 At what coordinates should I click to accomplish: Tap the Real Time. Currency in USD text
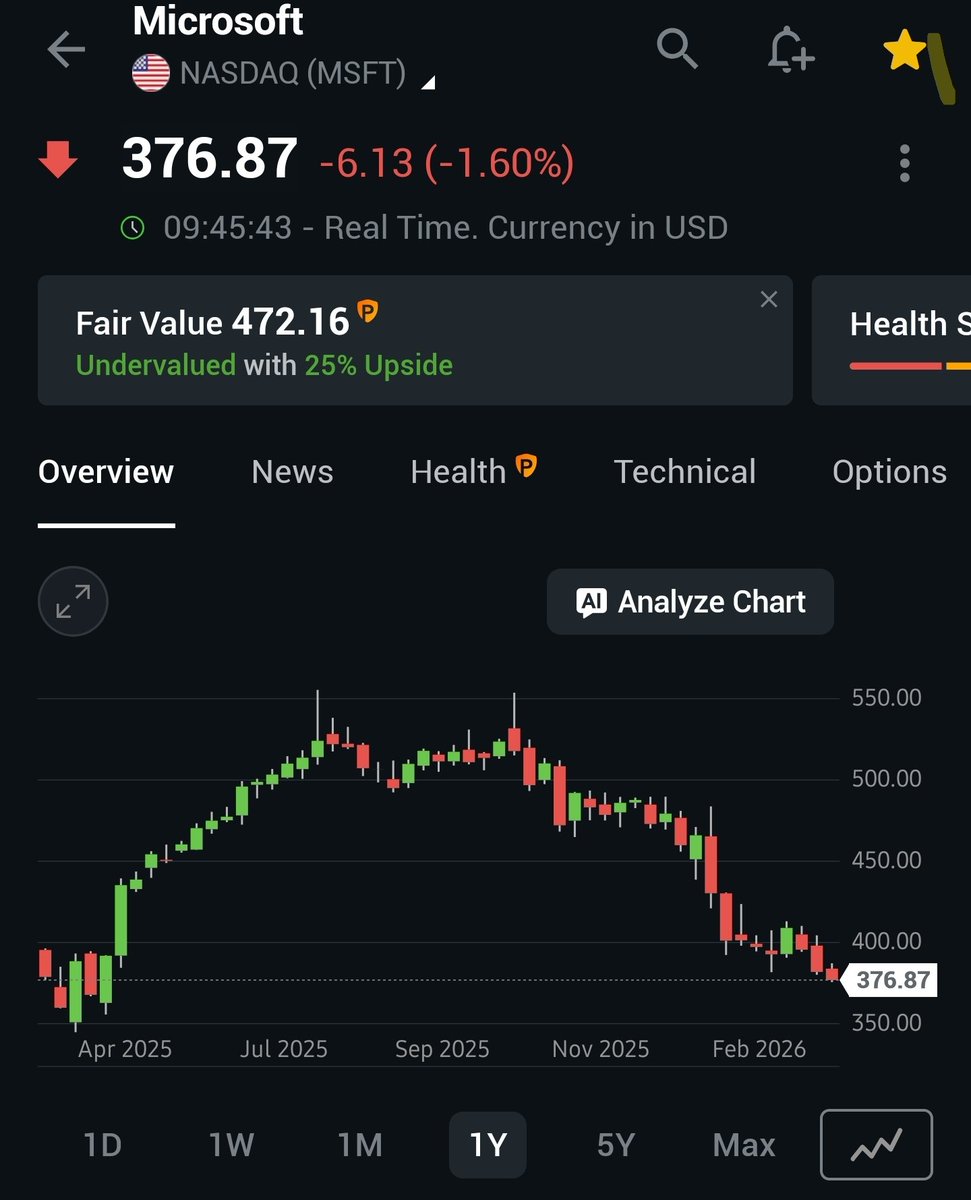tap(526, 228)
